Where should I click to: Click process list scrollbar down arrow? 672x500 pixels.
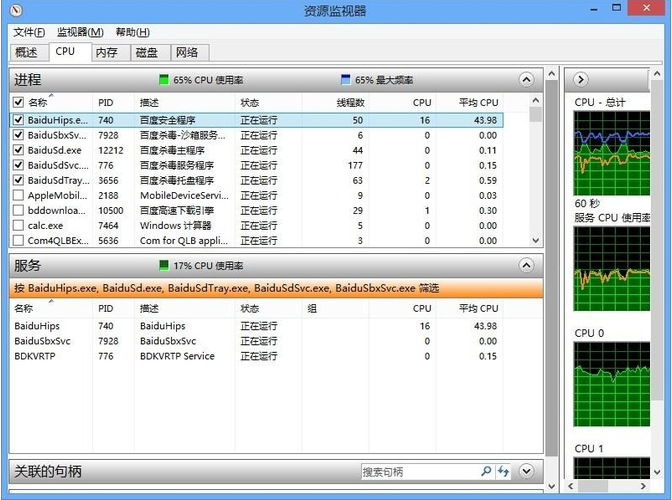coord(535,240)
